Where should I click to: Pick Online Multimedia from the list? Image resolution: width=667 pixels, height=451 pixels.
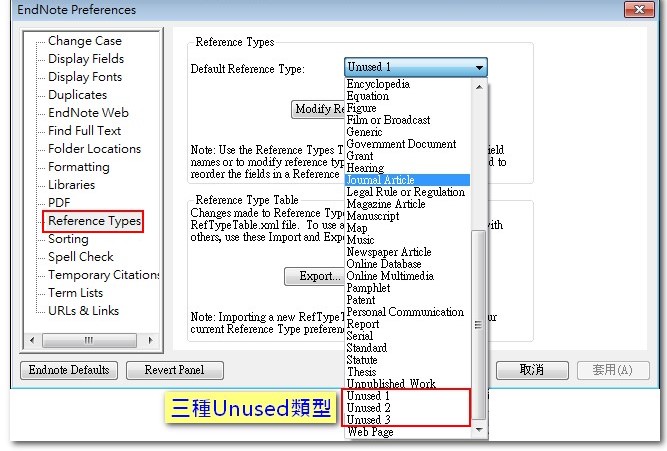(x=390, y=276)
